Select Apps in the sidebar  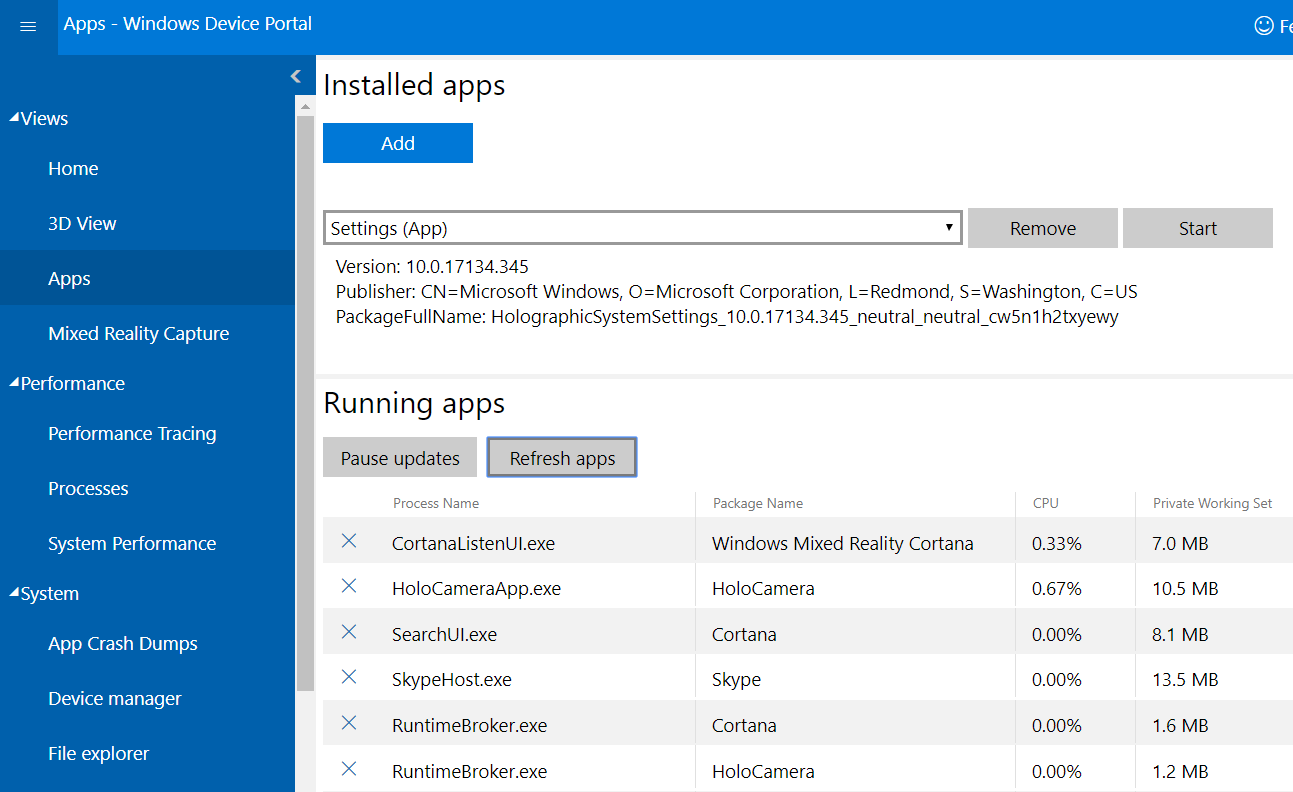69,278
